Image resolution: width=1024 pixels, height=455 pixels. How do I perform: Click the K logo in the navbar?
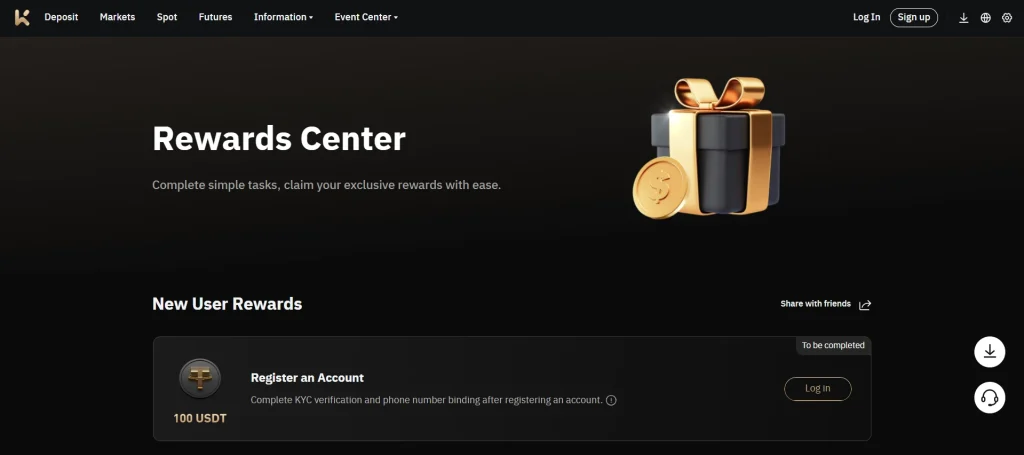pos(22,18)
